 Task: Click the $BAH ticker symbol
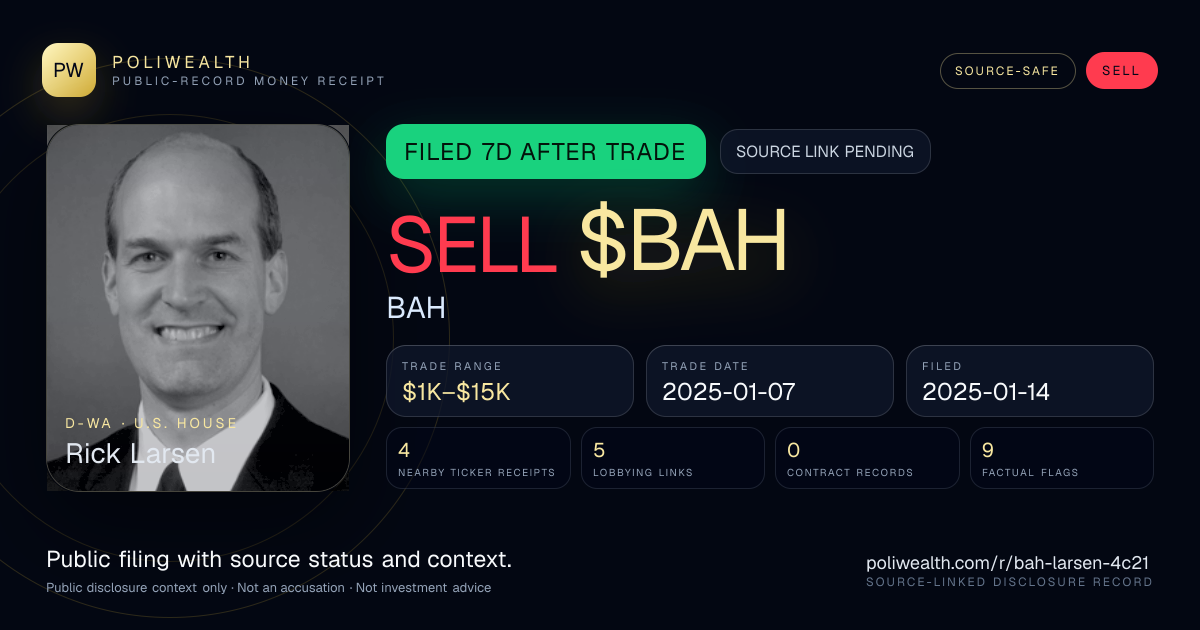pyautogui.click(x=683, y=241)
